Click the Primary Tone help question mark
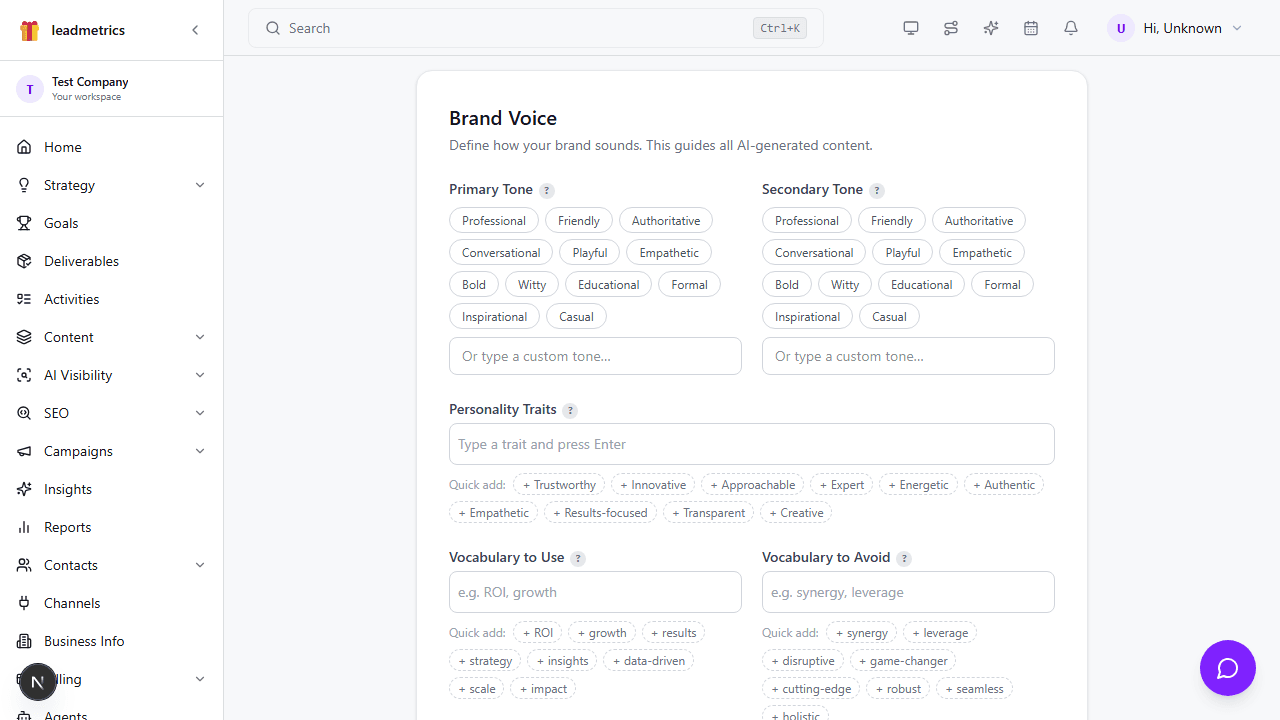 pos(547,190)
